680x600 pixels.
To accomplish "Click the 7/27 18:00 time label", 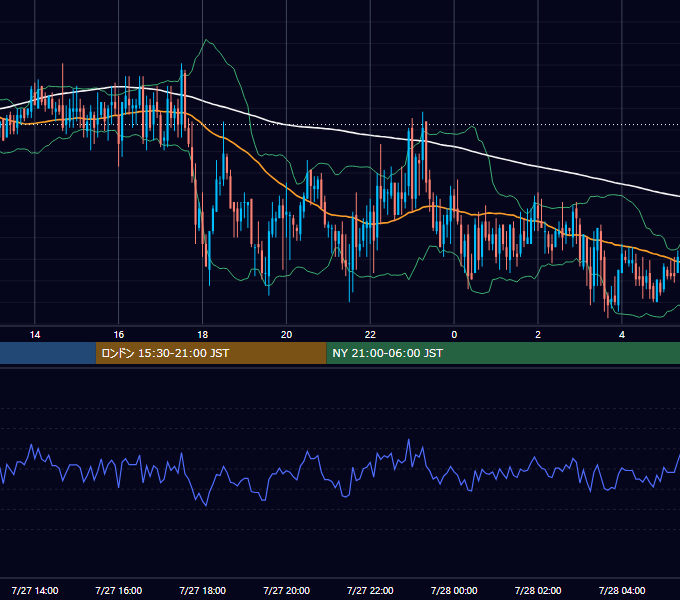I will coord(203,590).
